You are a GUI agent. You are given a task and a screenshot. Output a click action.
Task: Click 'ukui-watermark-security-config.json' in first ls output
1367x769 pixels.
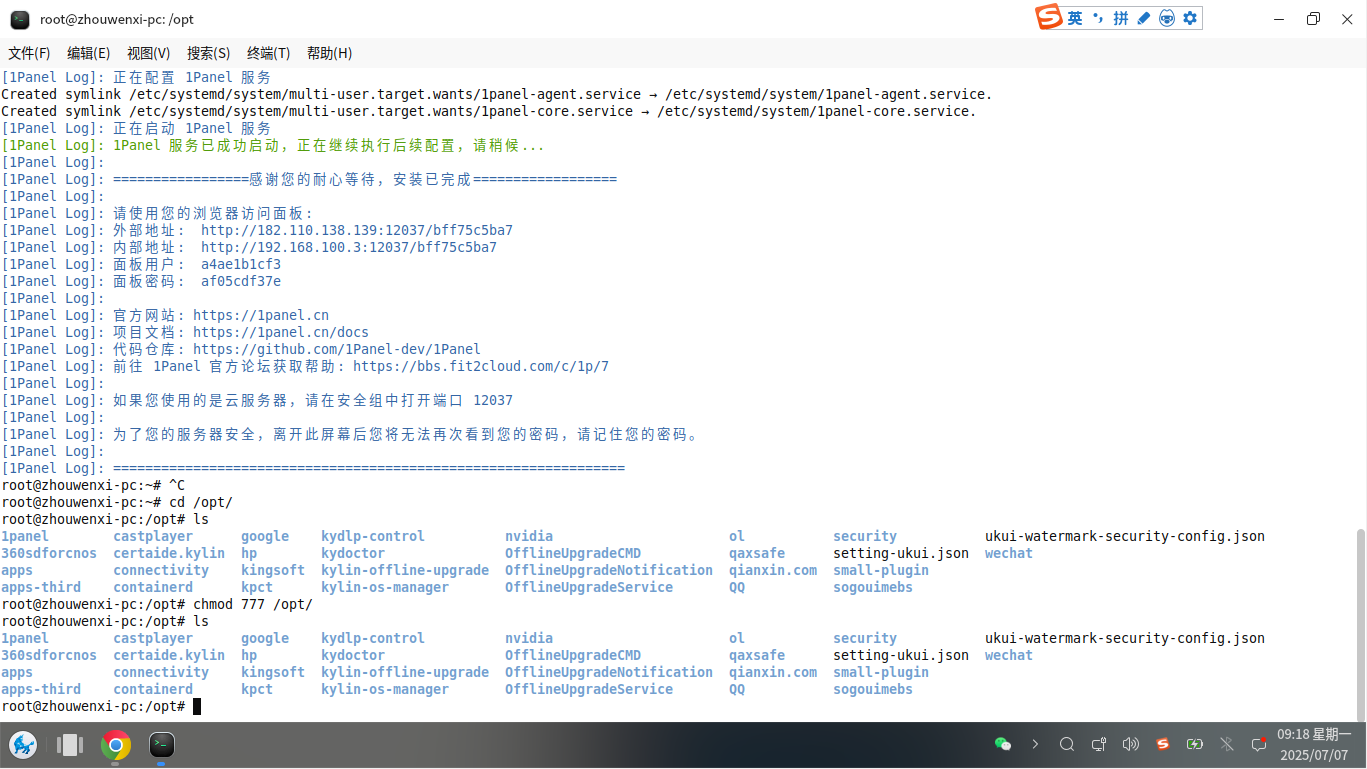pyautogui.click(x=1125, y=536)
